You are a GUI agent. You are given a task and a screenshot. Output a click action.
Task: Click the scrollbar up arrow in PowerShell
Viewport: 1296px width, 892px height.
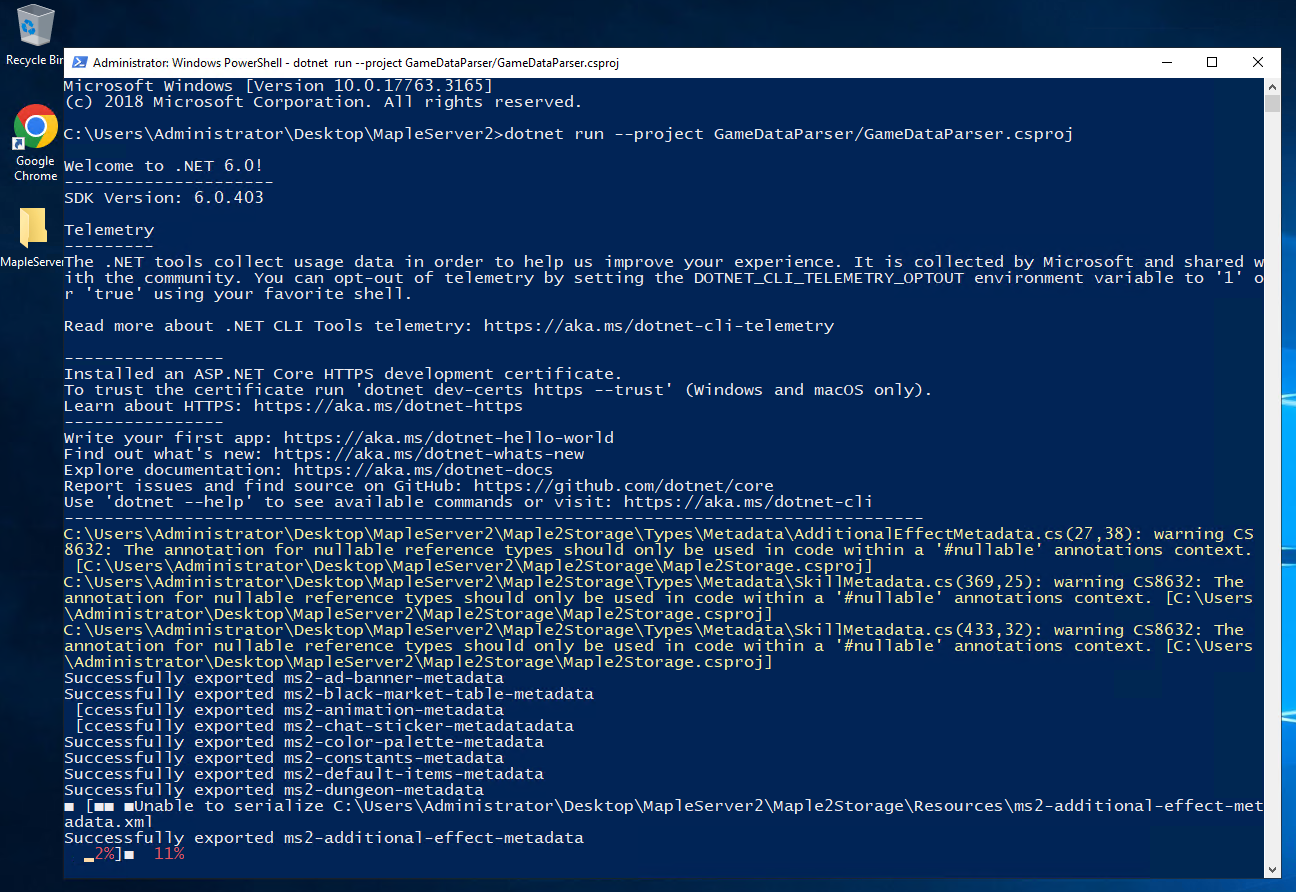(x=1272, y=86)
